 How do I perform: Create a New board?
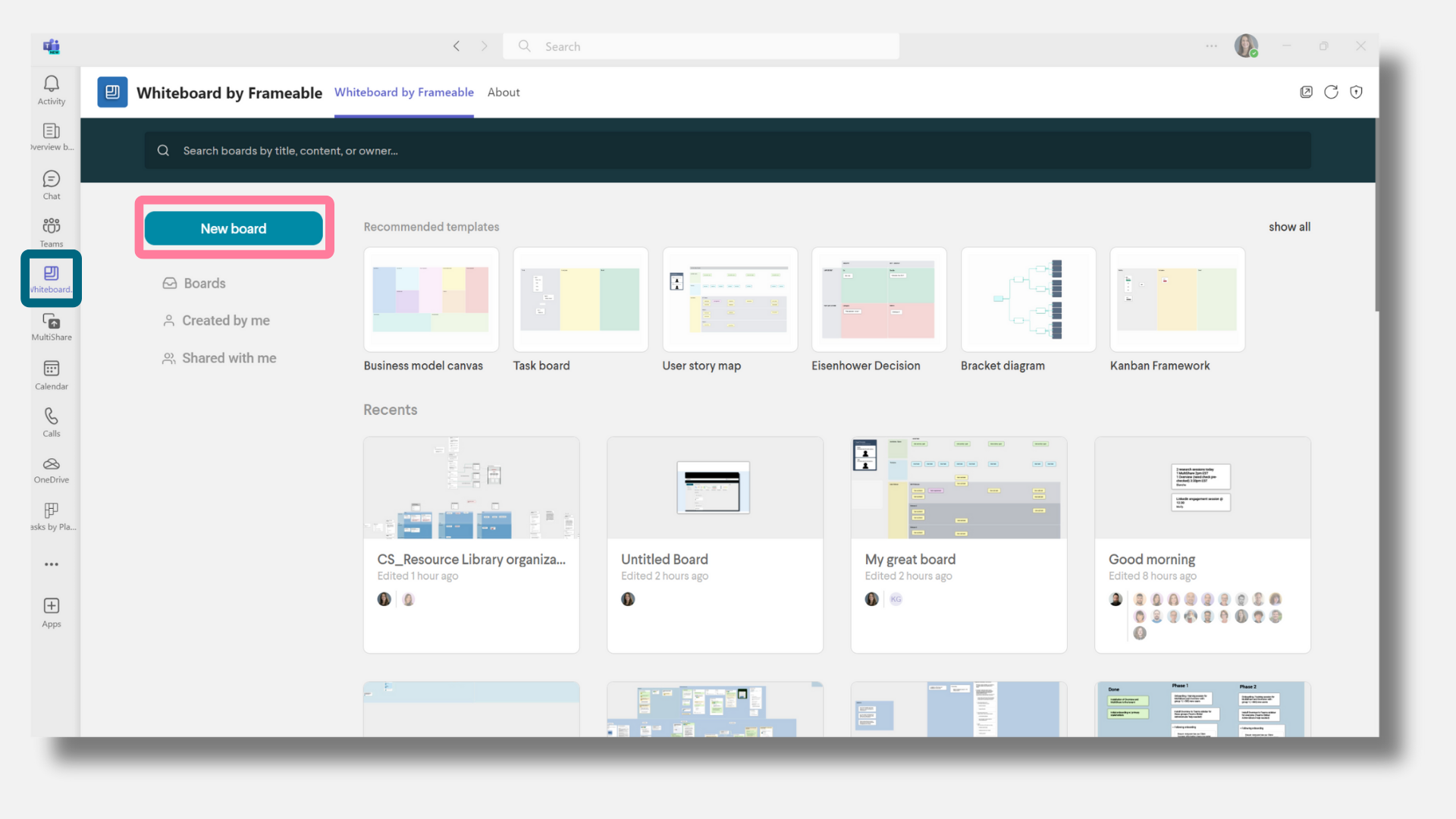[x=234, y=228]
